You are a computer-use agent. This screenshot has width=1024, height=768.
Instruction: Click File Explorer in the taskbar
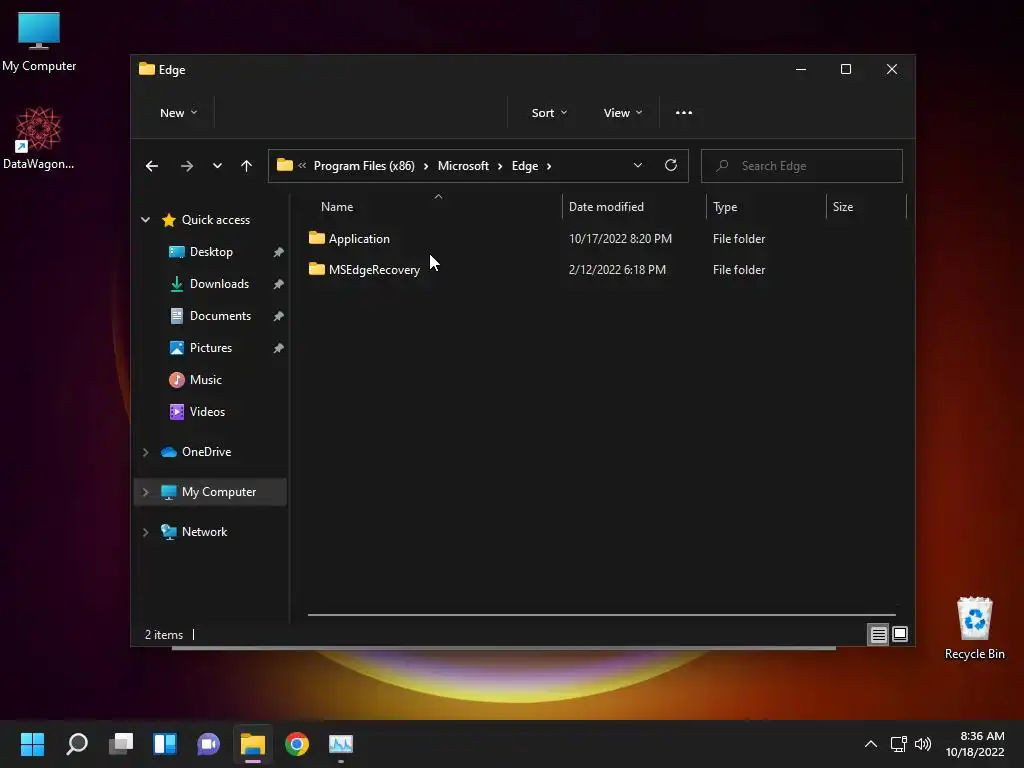[253, 744]
